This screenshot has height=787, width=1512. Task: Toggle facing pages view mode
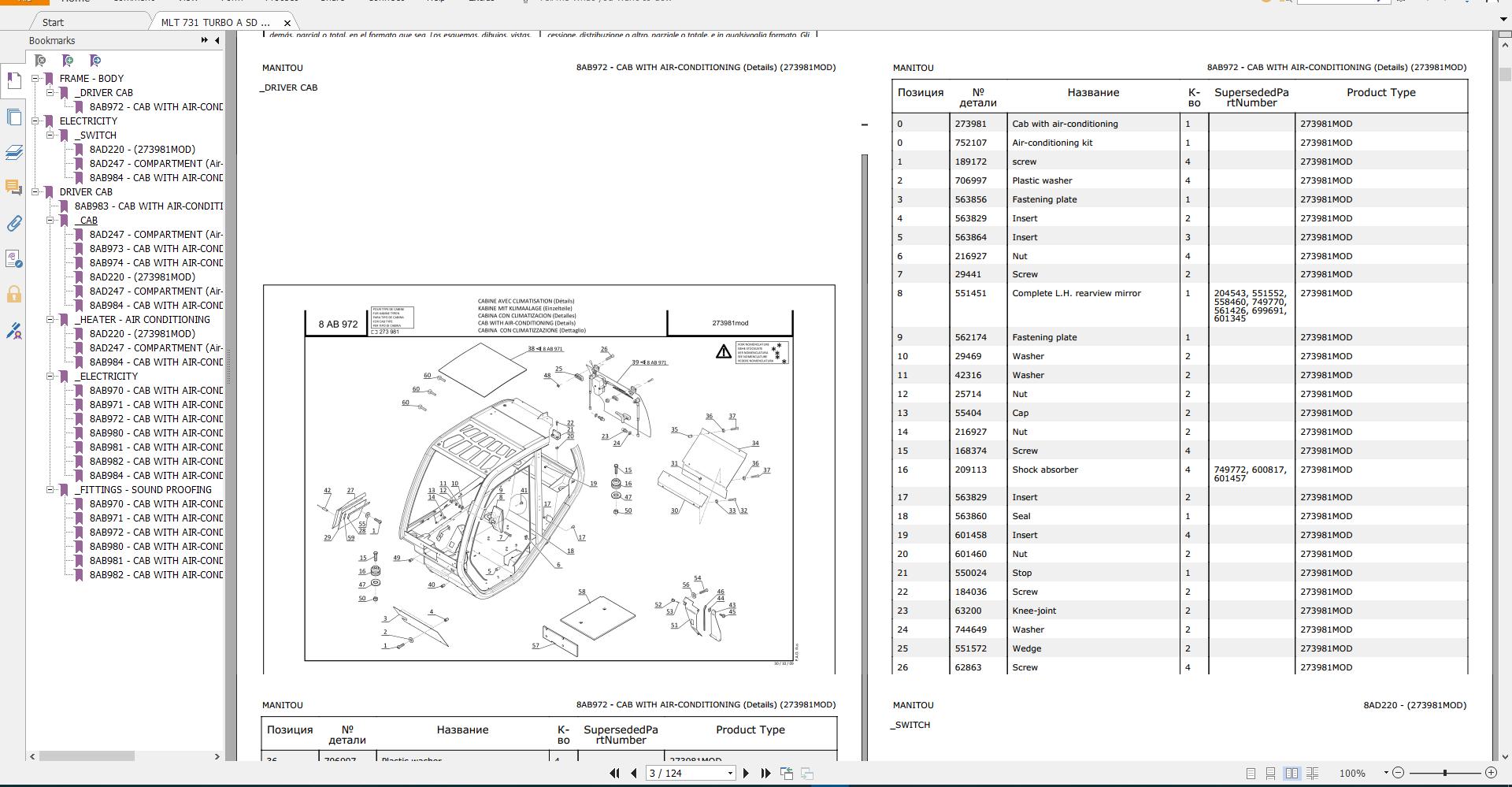click(1291, 774)
